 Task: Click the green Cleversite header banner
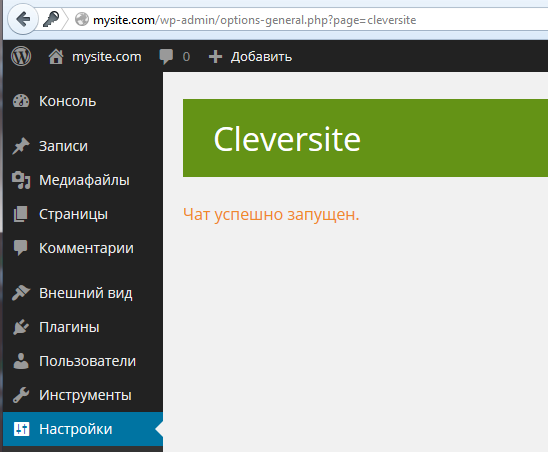click(x=365, y=138)
